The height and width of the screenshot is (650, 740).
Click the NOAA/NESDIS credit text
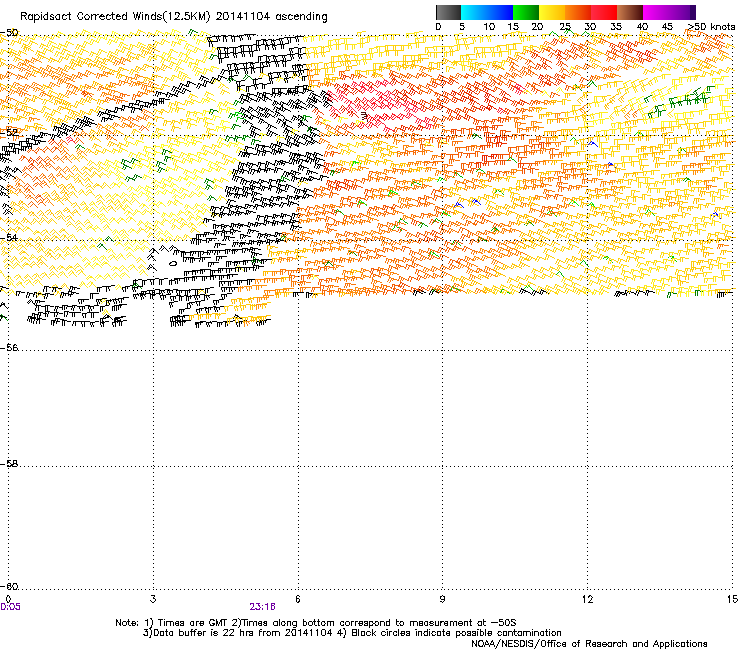click(x=589, y=644)
